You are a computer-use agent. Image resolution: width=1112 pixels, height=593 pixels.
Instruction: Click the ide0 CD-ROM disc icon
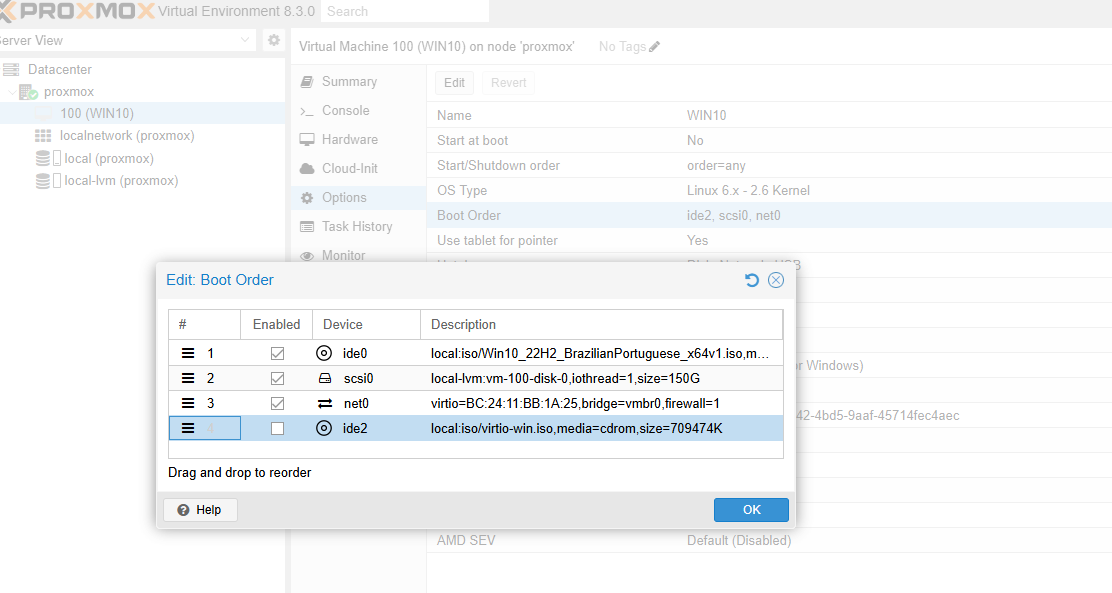(324, 353)
